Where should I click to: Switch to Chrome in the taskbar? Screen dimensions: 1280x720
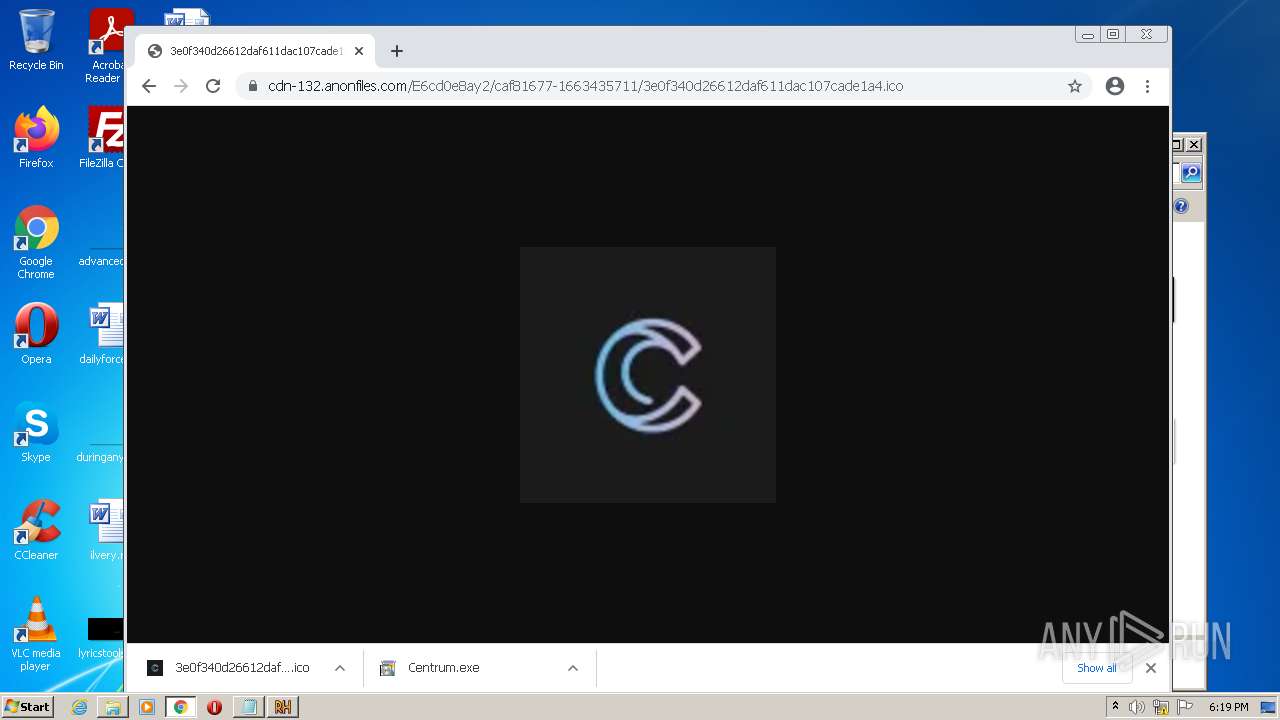181,707
